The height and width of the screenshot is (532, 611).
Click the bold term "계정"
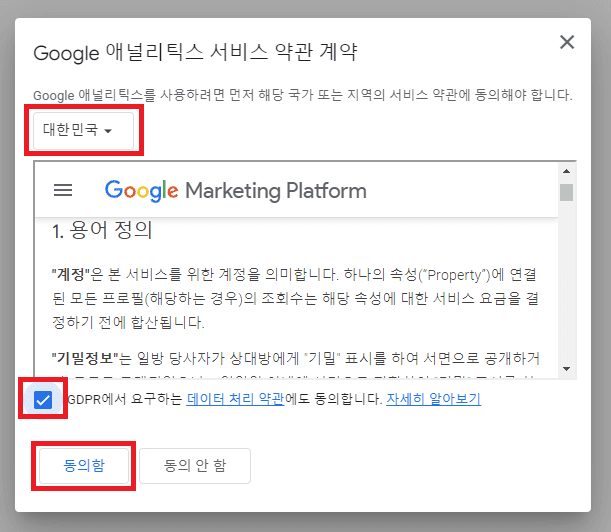click(71, 275)
